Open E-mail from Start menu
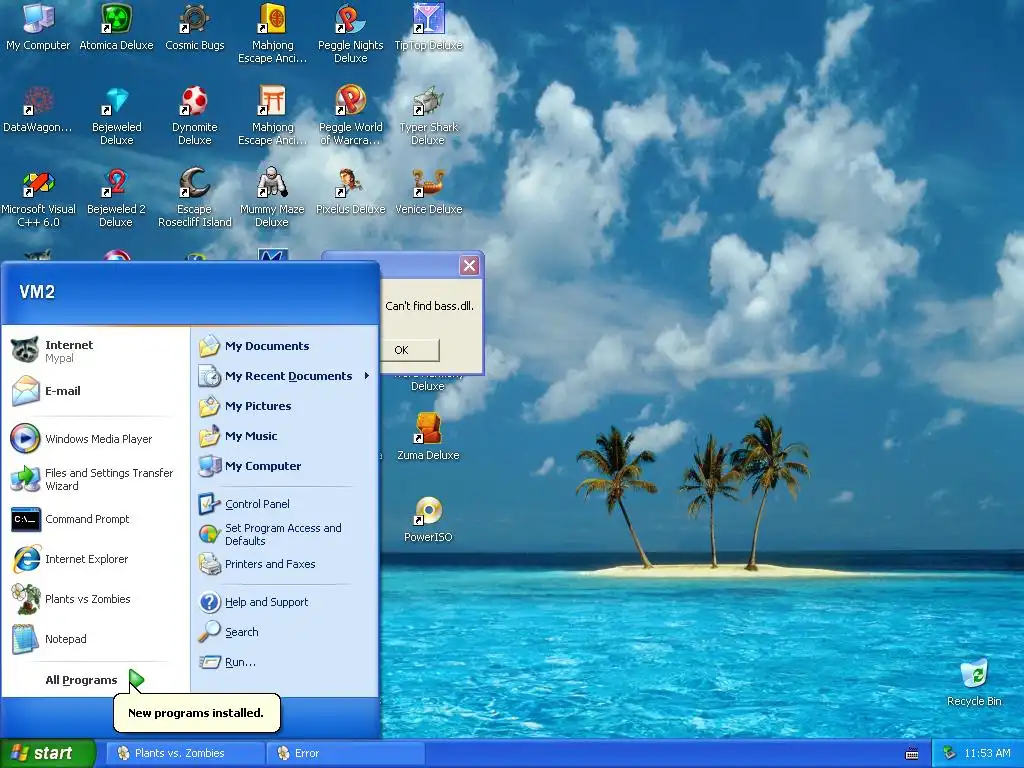This screenshot has height=768, width=1024. click(96, 391)
